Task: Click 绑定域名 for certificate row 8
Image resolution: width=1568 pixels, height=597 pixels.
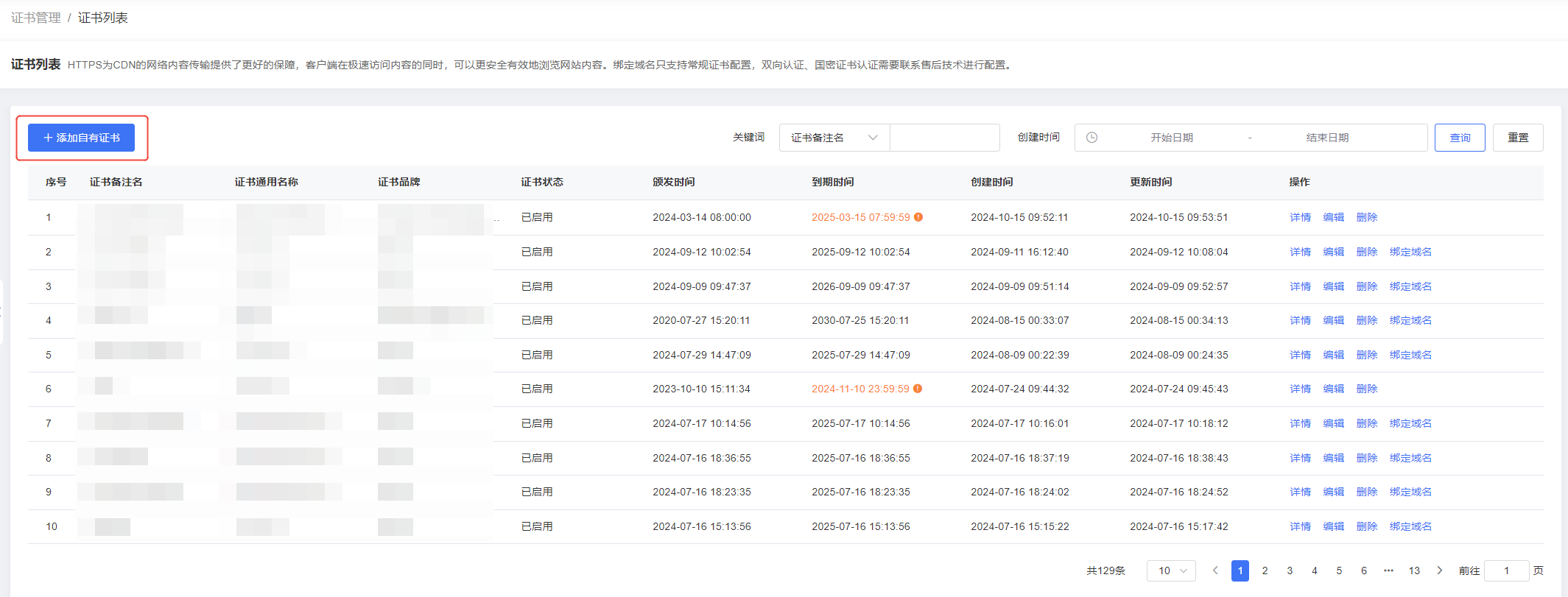Action: [1411, 458]
